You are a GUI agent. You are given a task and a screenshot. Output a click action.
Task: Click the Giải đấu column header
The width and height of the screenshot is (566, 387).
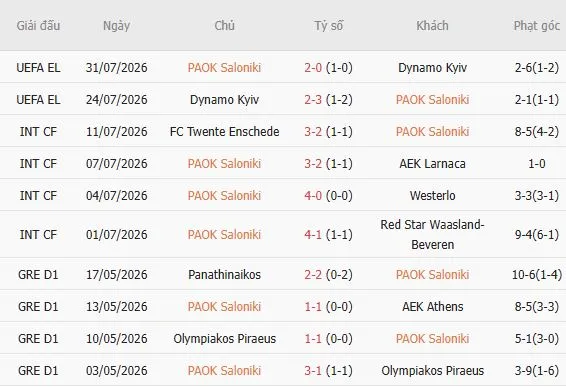(38, 26)
